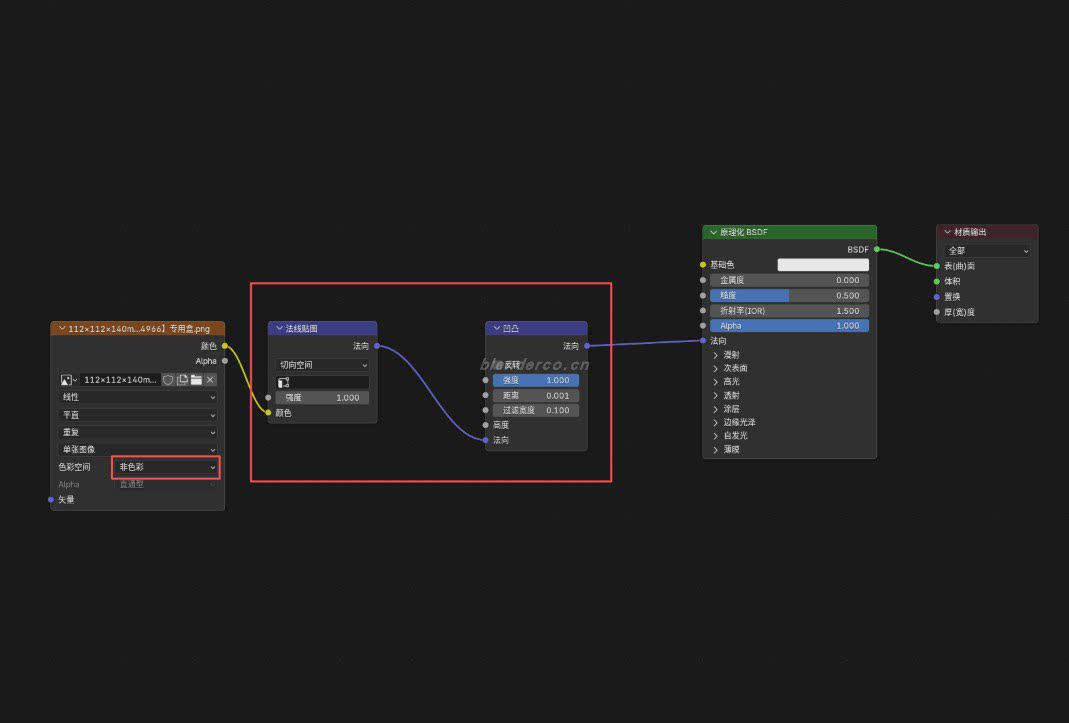Click the 体积 input socket
This screenshot has width=1069, height=723.
937,281
